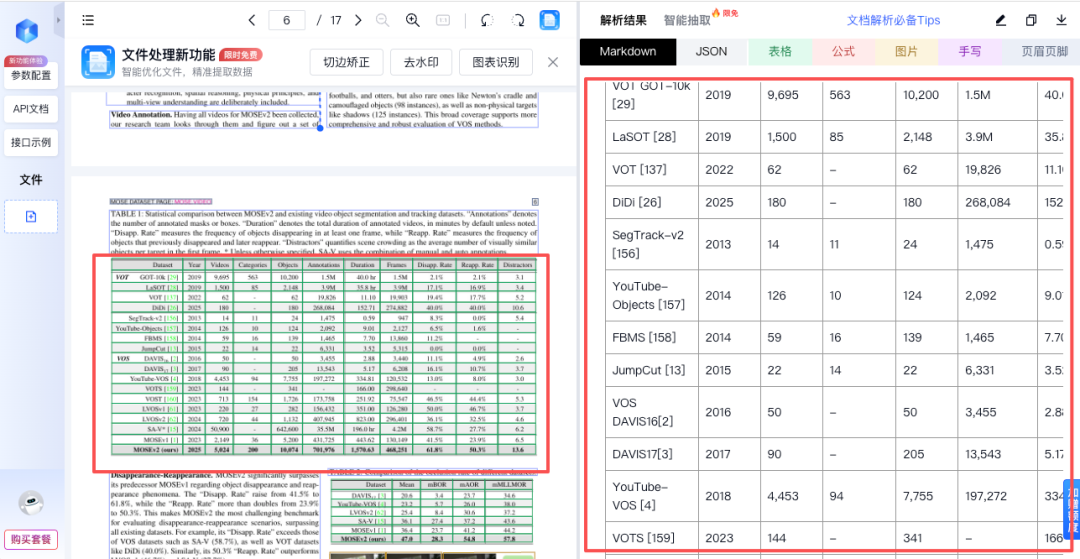Switch to the 智能抽取 tab
Image resolution: width=1080 pixels, height=559 pixels.
(x=687, y=21)
